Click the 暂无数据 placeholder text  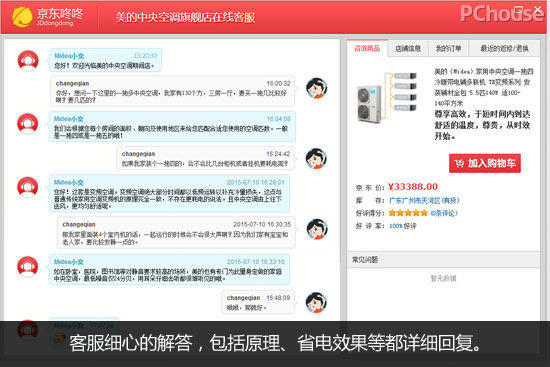pos(443,279)
